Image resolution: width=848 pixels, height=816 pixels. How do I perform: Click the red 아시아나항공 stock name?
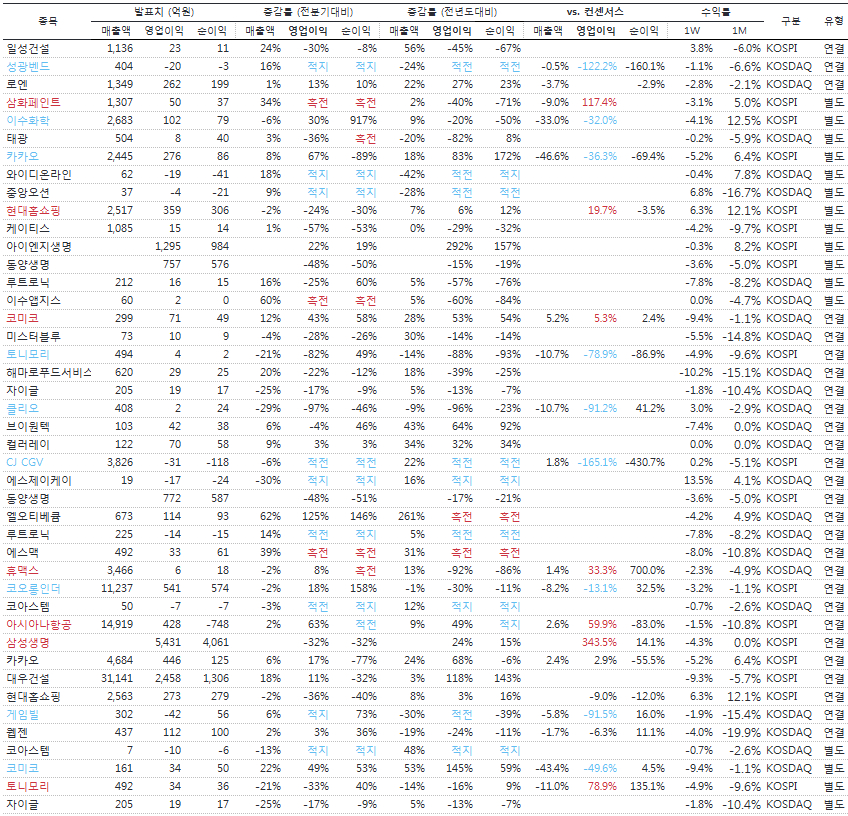(x=39, y=625)
